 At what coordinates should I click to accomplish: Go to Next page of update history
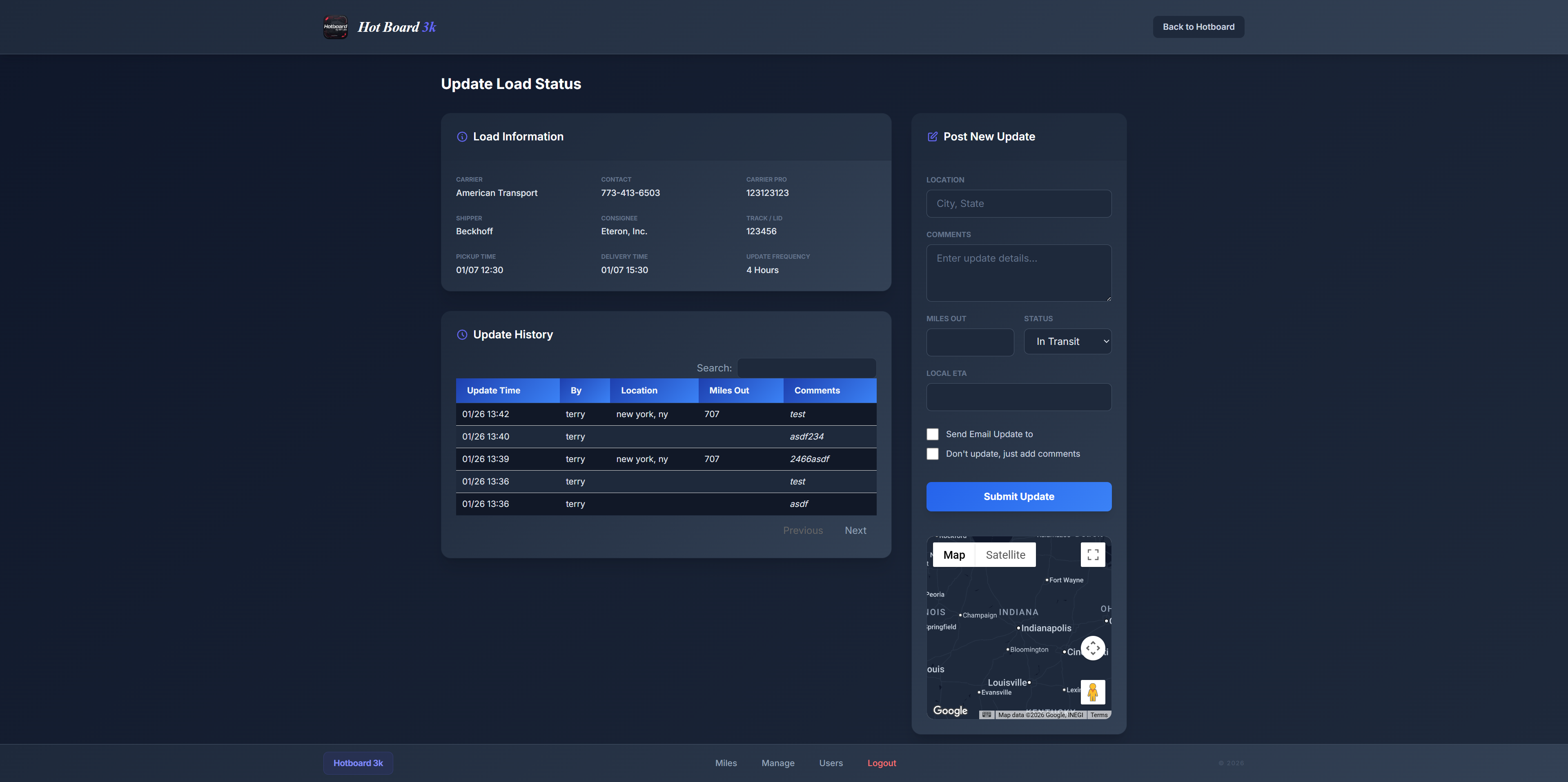pos(855,531)
